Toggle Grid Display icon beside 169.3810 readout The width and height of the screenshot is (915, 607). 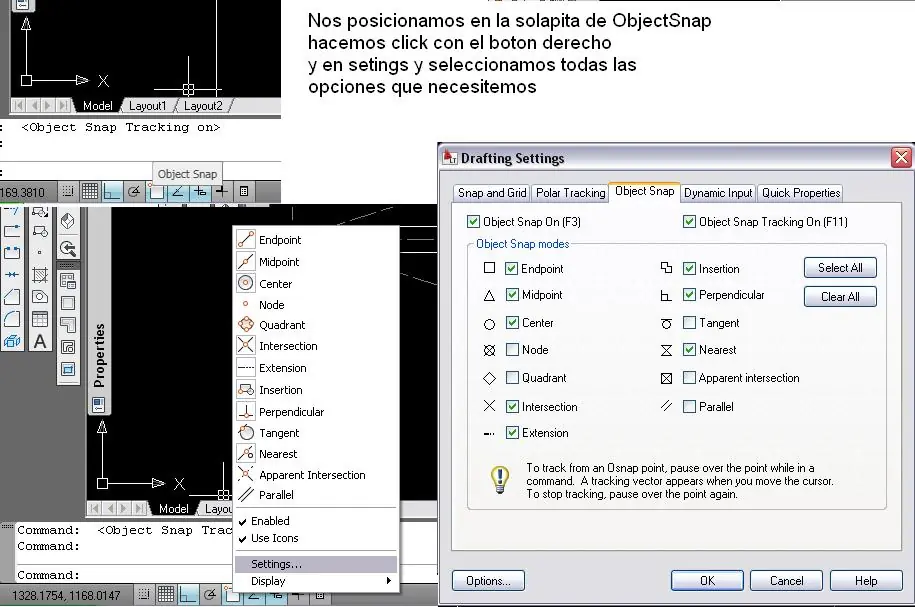(x=89, y=191)
